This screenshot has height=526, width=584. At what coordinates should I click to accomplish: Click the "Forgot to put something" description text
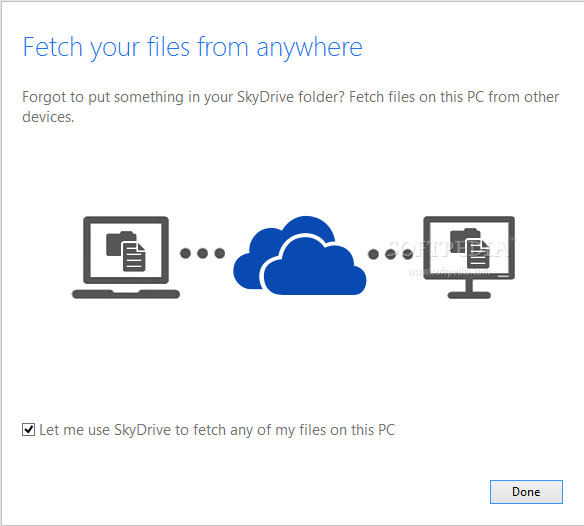[291, 107]
